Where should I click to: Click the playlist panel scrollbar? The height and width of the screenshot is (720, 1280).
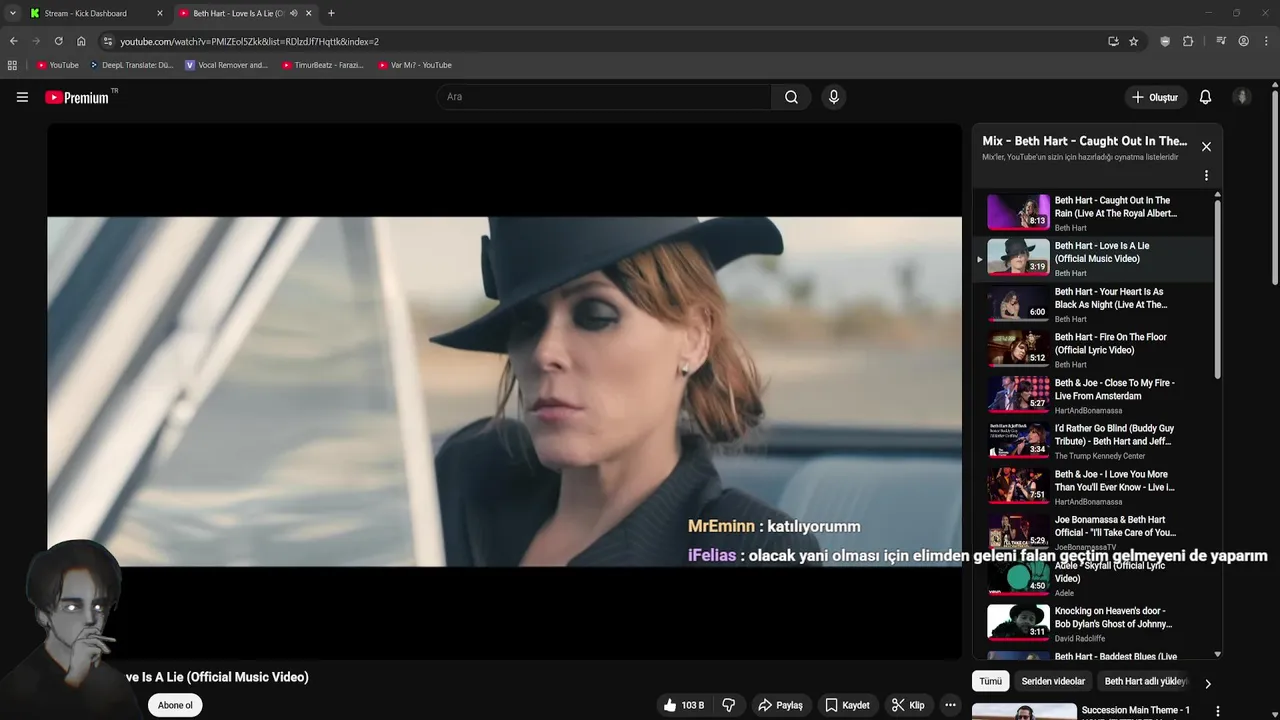coord(1217,290)
